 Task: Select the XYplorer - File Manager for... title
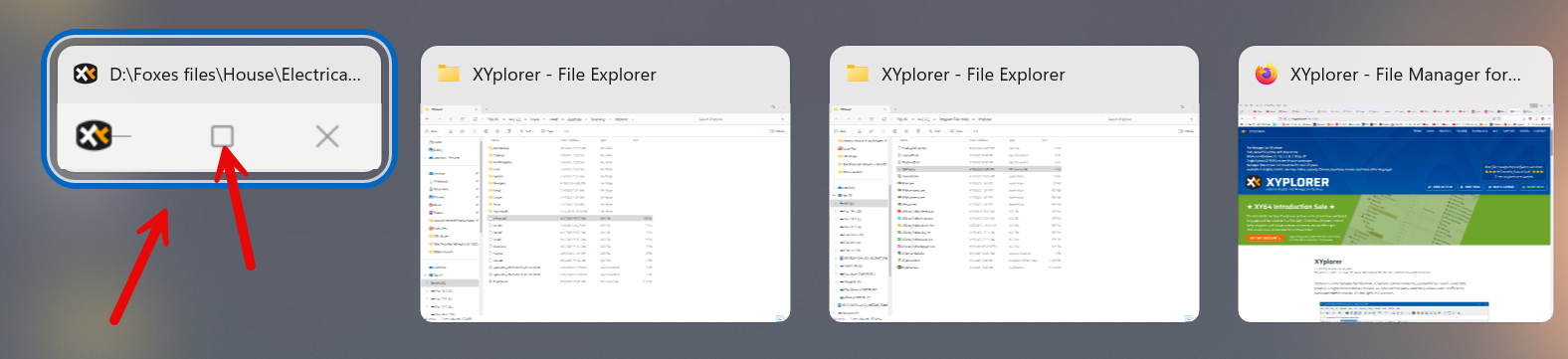[x=1405, y=75]
